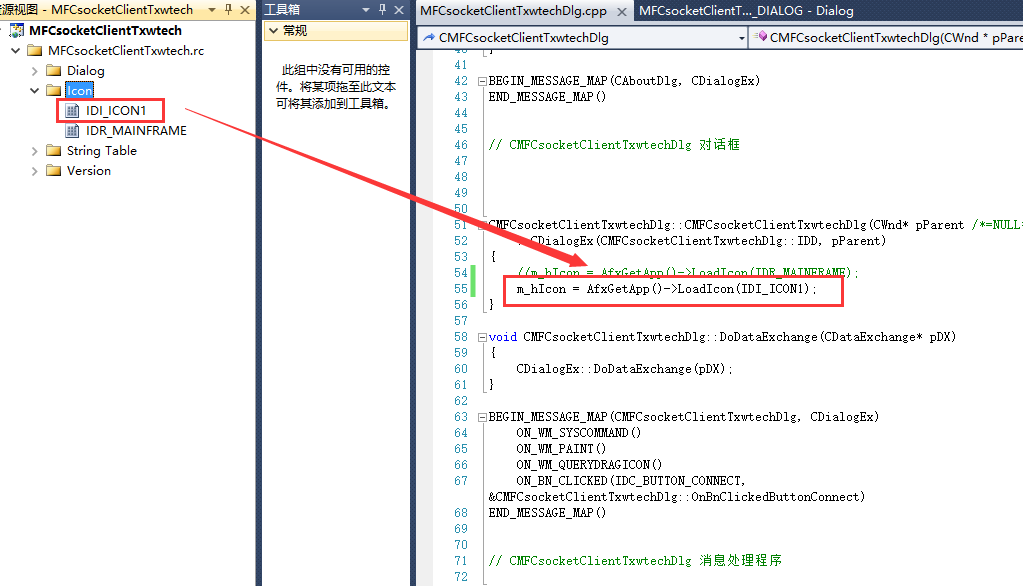Screen dimensions: 1023x586
Task: Click the toolbox empty-group hint text
Action: (x=335, y=87)
